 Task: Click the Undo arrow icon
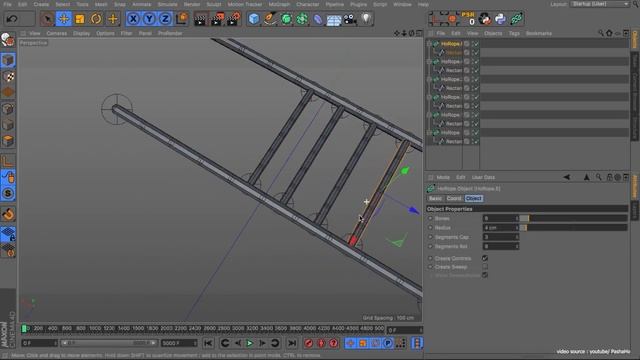click(12, 19)
